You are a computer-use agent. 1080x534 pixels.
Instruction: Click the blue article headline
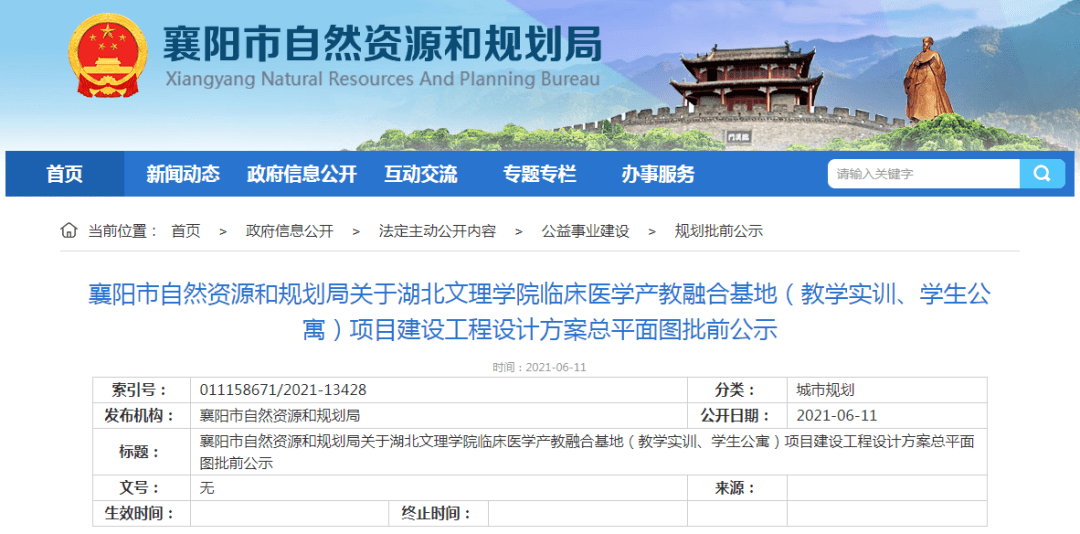pyautogui.click(x=539, y=312)
